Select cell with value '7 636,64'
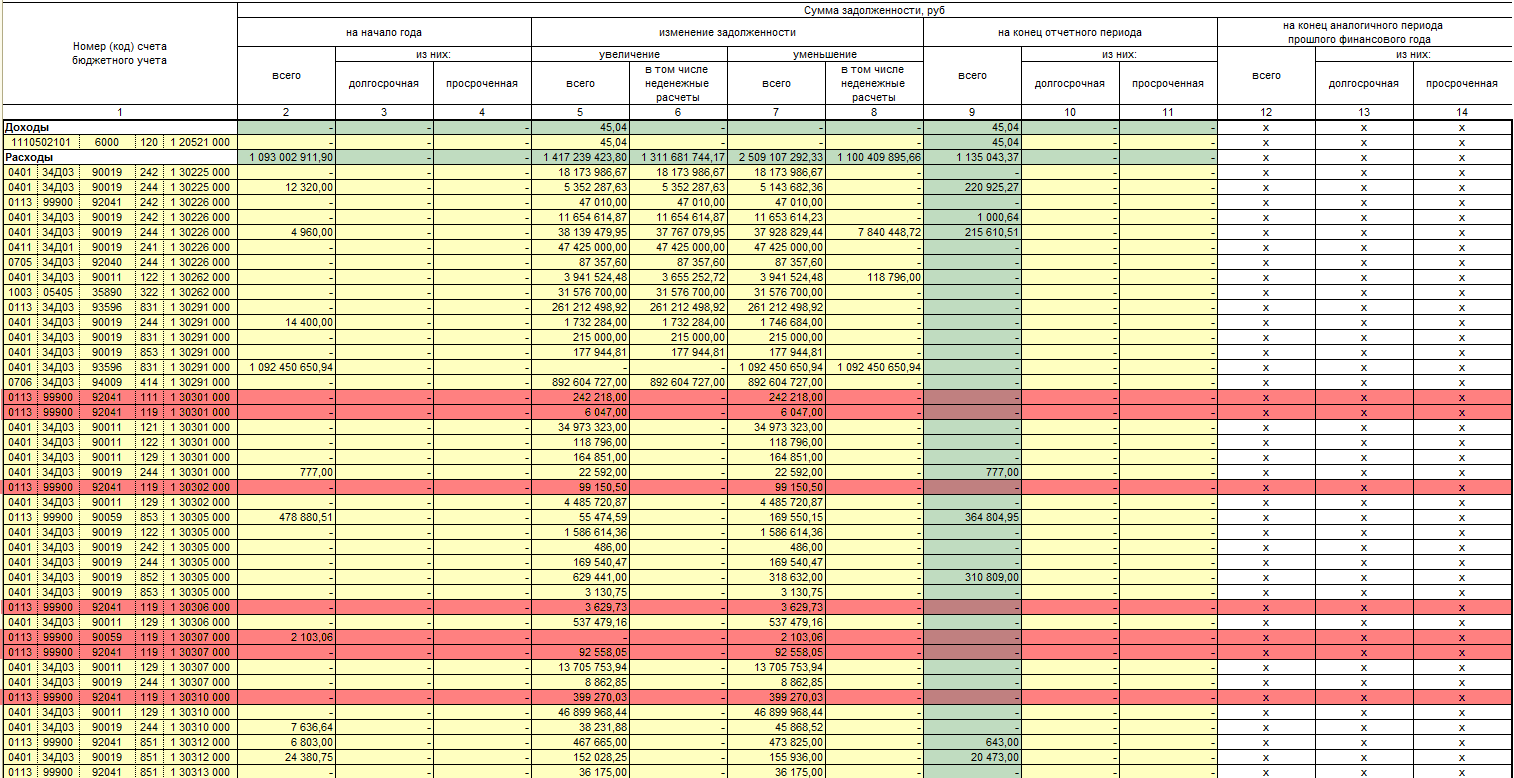 [x=286, y=727]
